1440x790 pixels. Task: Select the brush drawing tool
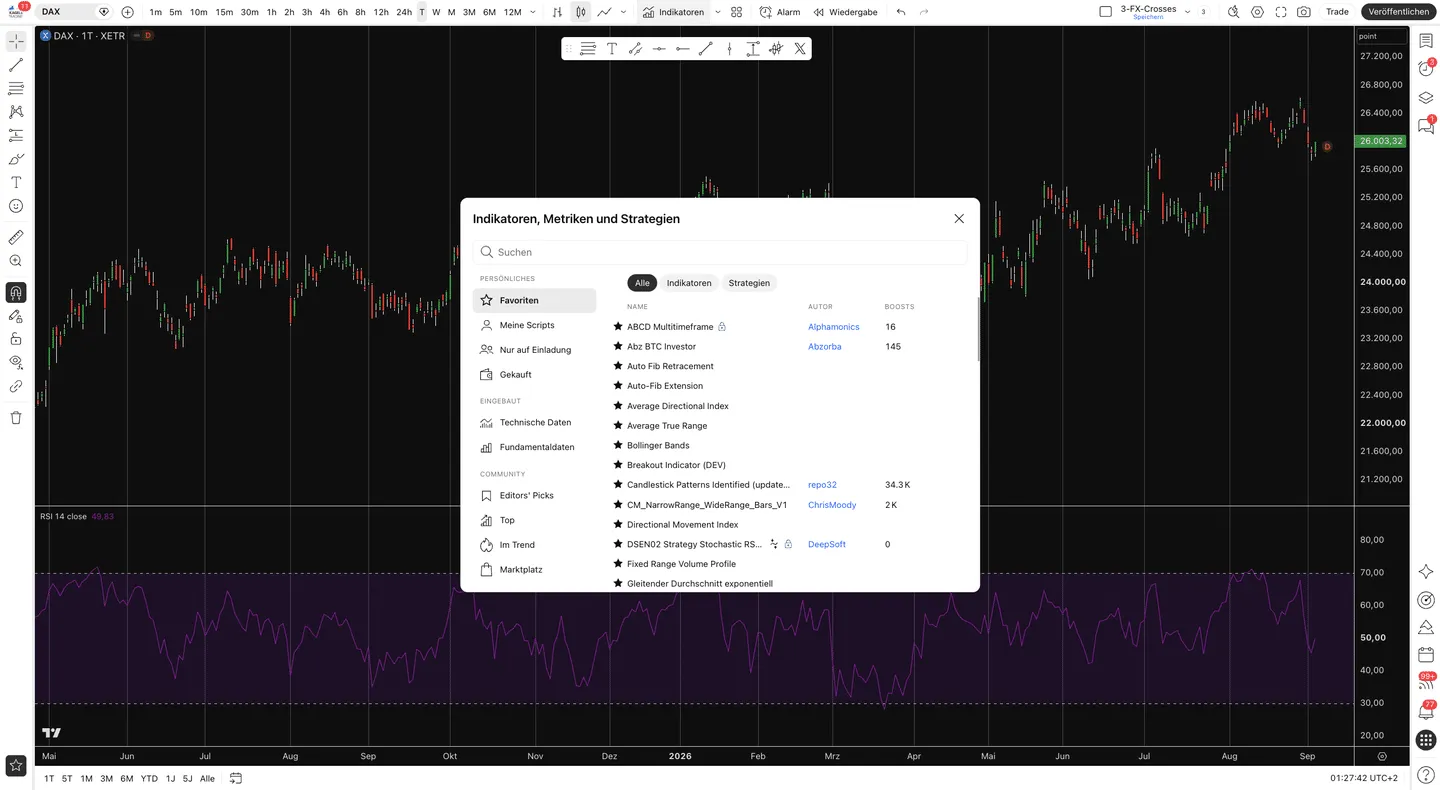coord(16,159)
